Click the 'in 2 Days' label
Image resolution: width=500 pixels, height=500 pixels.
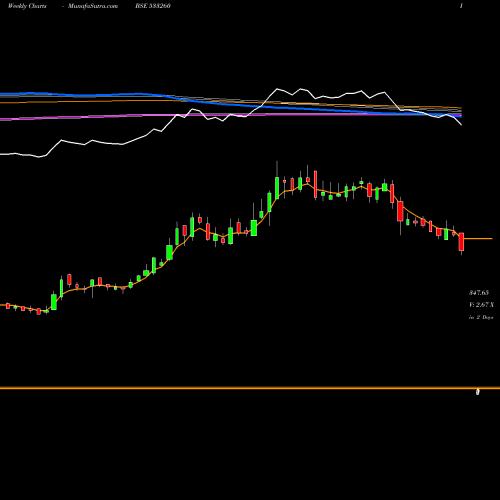click(481, 317)
